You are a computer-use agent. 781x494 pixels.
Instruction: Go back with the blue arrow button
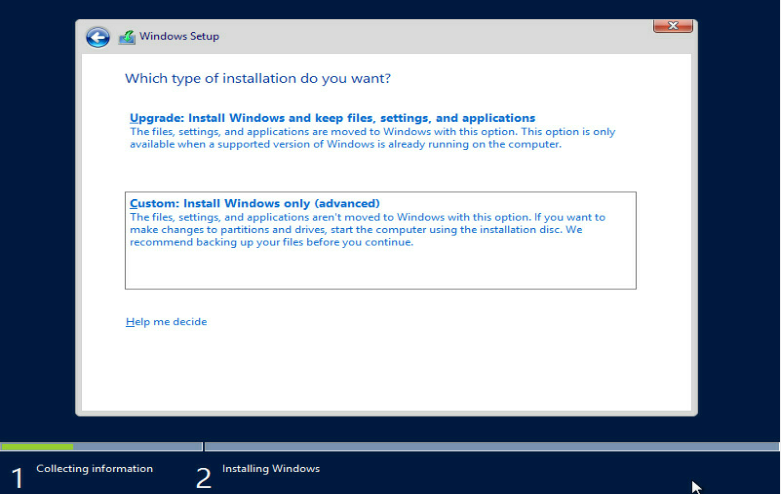tap(98, 37)
